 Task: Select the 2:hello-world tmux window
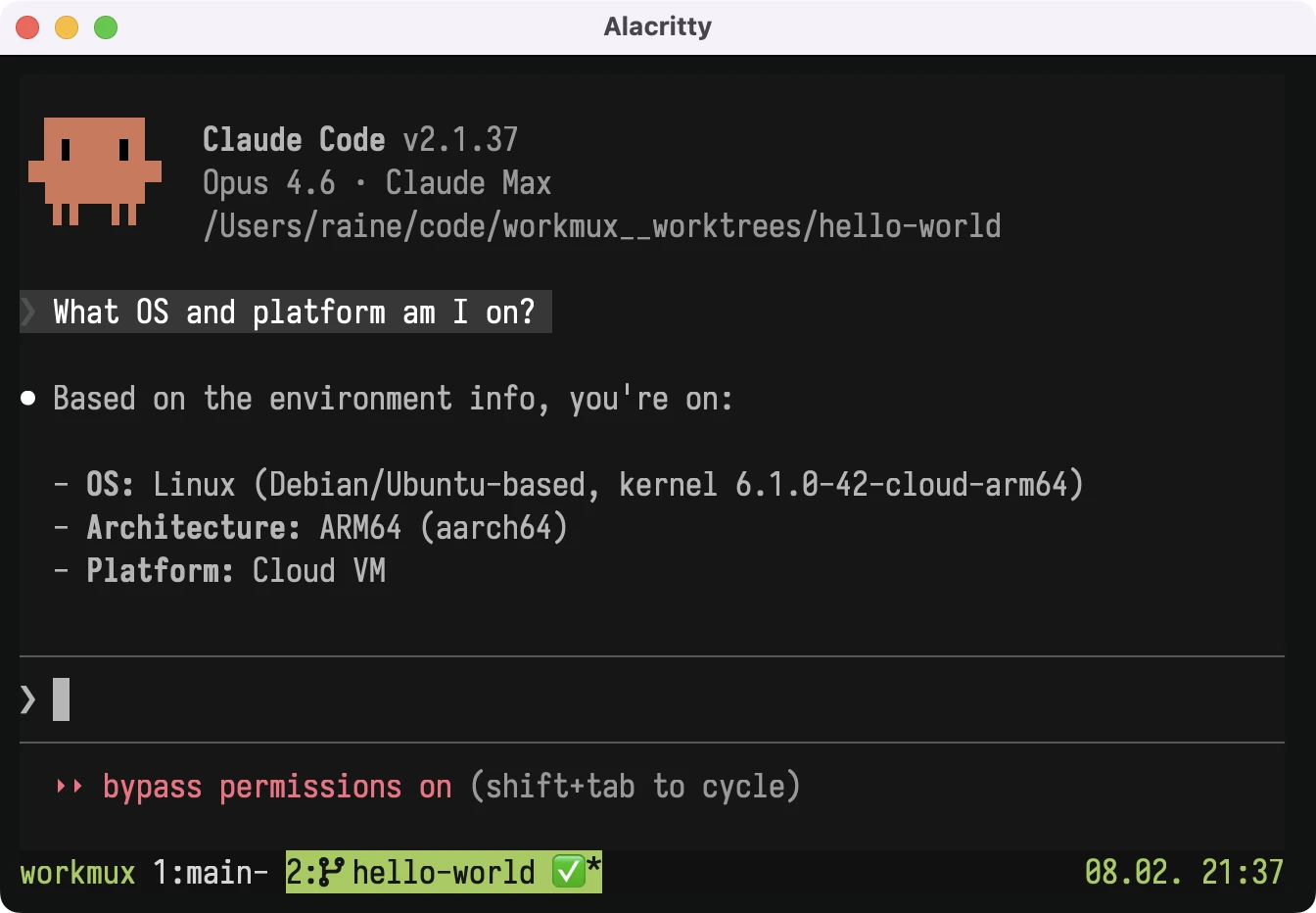tap(441, 872)
